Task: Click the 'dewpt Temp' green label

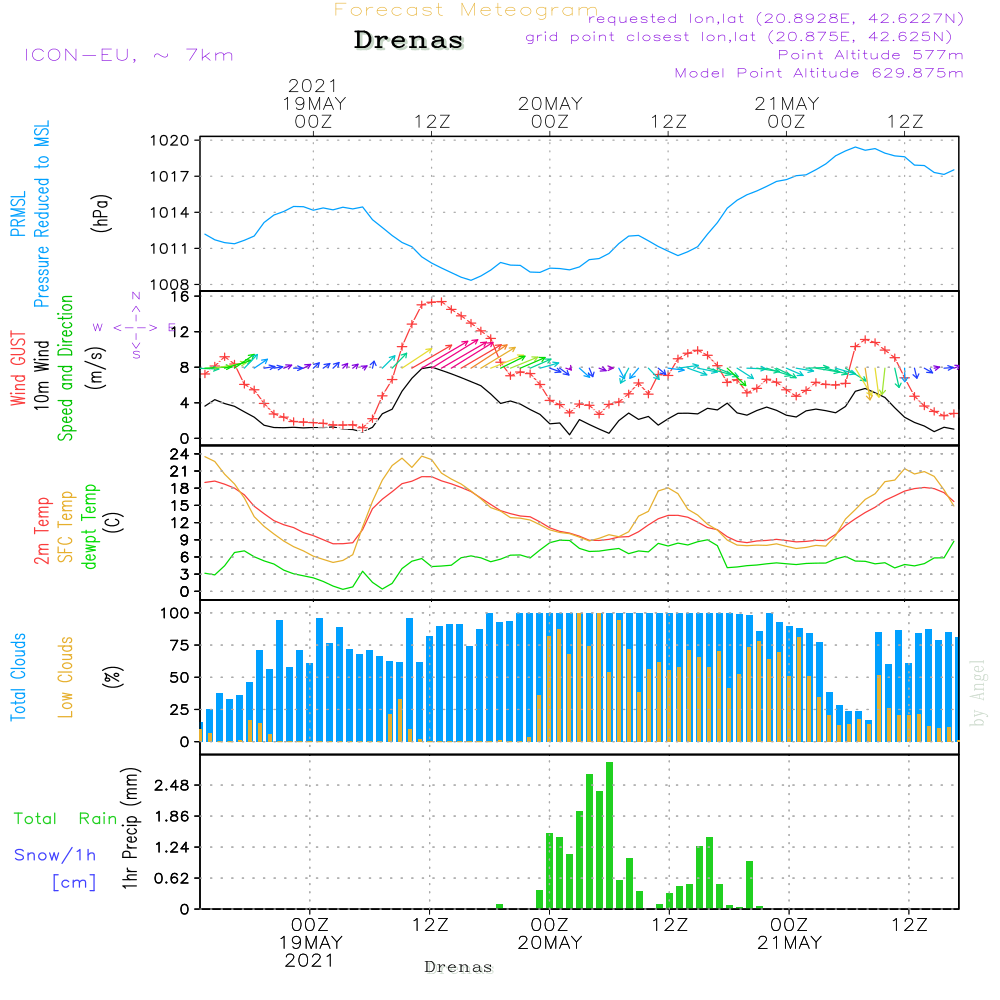Action: pos(89,526)
